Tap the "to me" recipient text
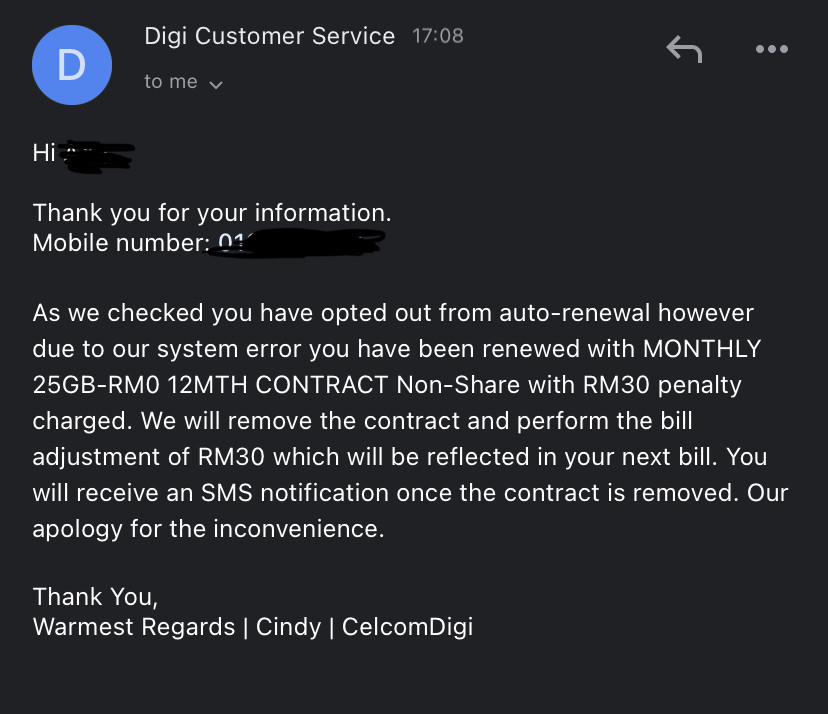Image resolution: width=828 pixels, height=714 pixels. tap(171, 82)
